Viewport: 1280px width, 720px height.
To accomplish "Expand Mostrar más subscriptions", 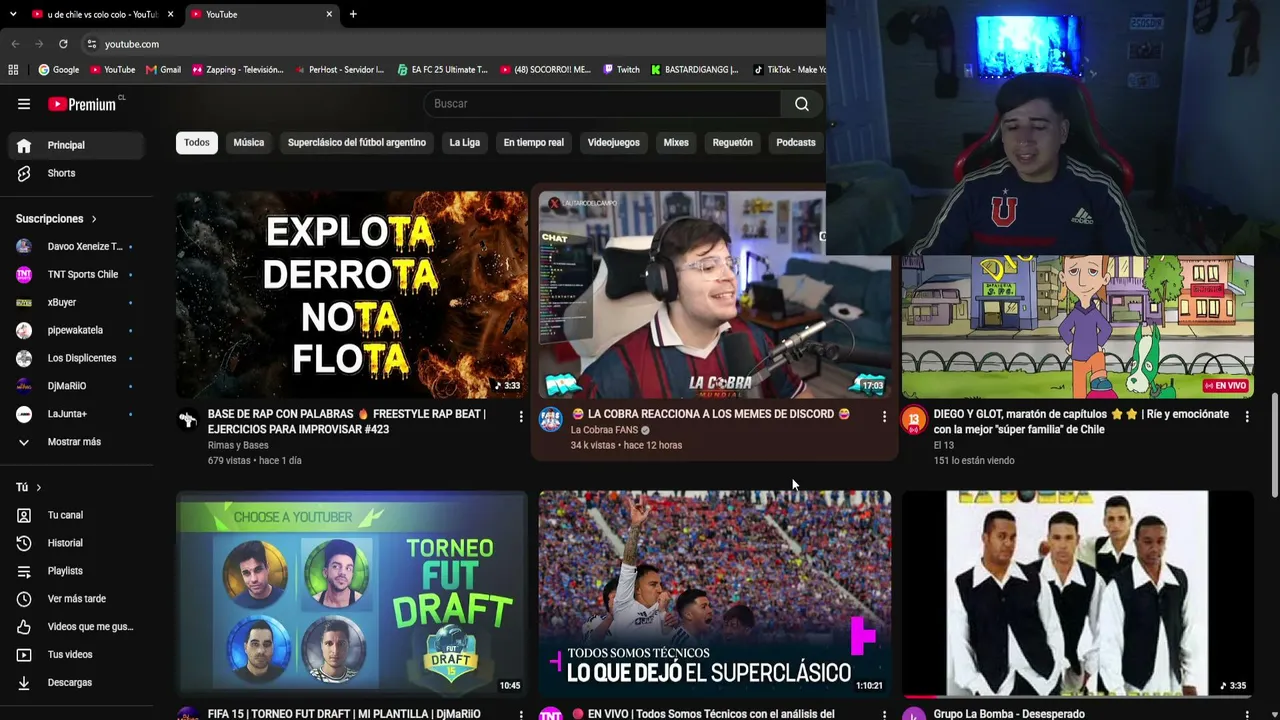I will click(x=76, y=442).
